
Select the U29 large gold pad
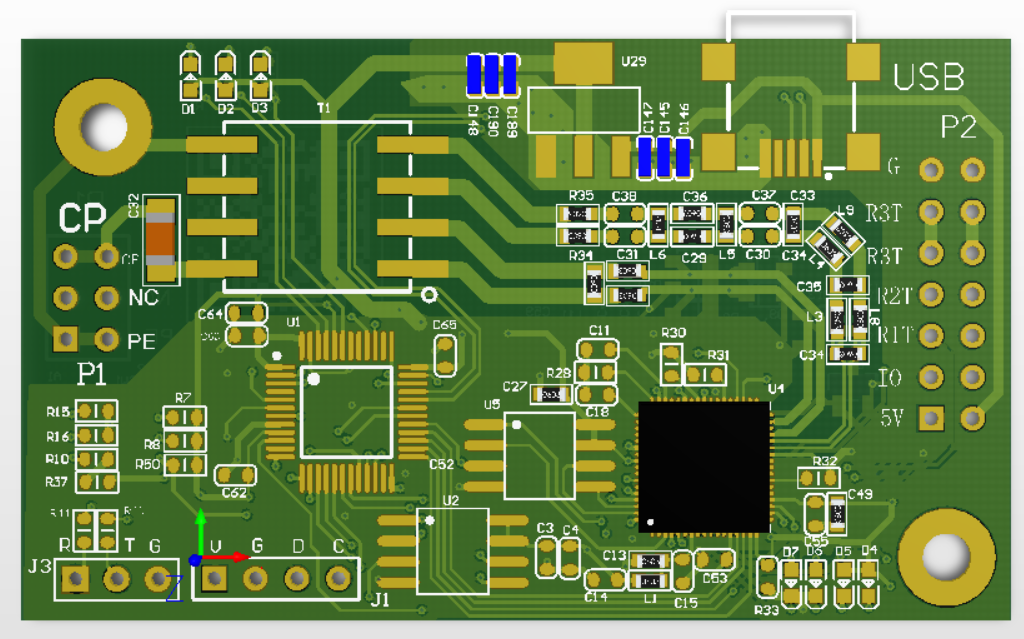tap(583, 63)
